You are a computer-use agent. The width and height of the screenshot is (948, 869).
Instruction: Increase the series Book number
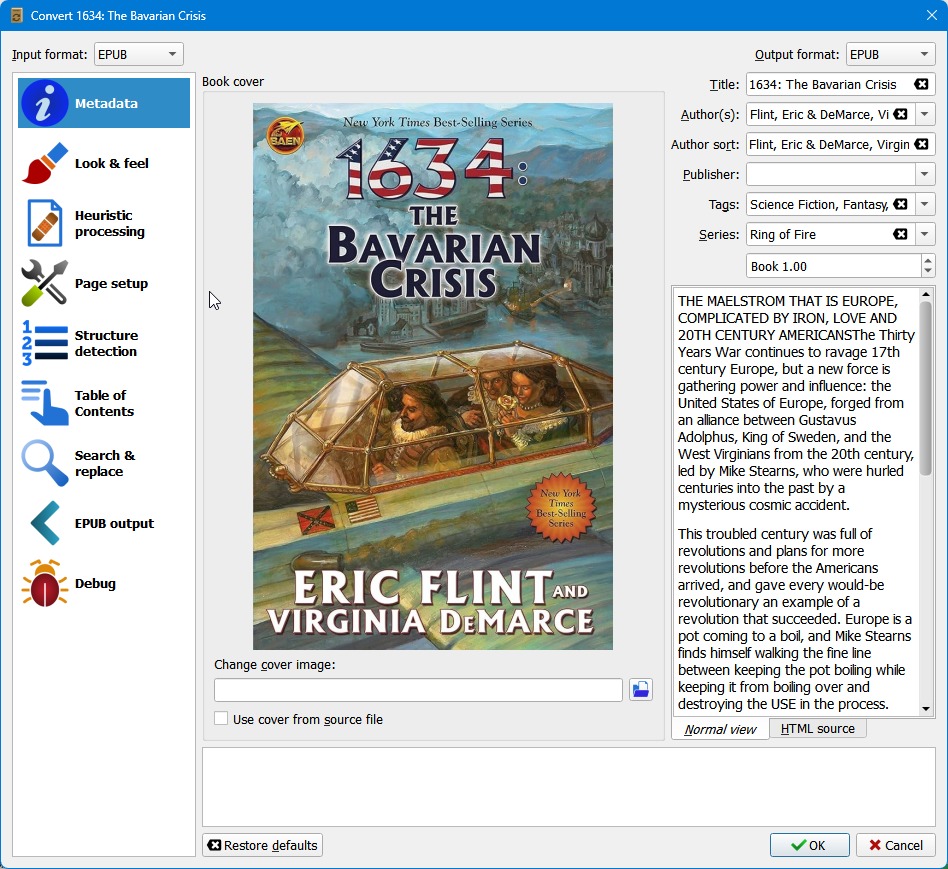point(928,261)
